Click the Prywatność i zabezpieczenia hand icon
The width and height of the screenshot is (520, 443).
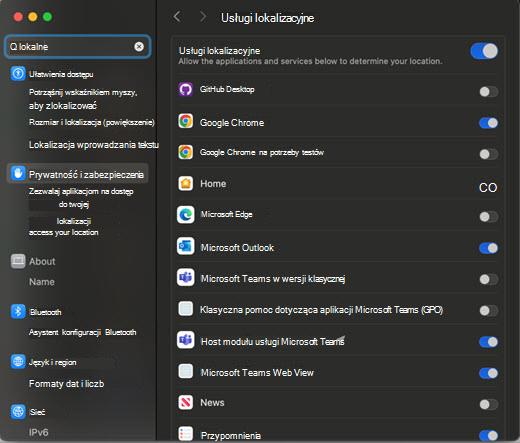point(18,173)
